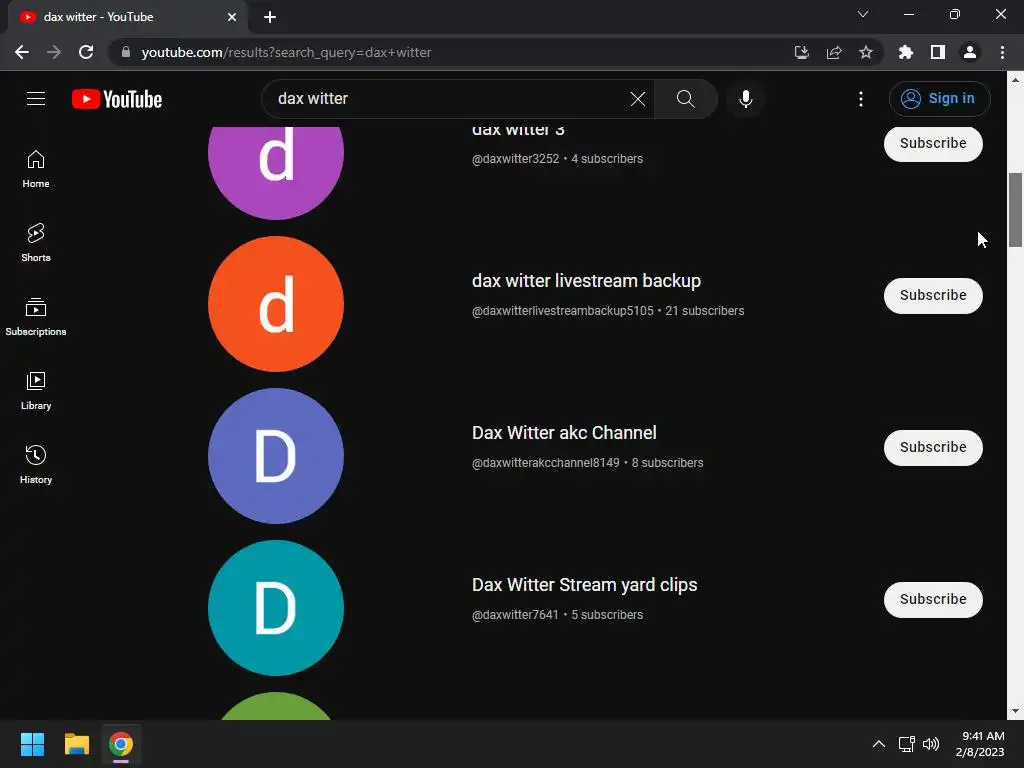This screenshot has height=768, width=1024.
Task: Open the Chrome three-dot menu
Action: (x=1002, y=52)
